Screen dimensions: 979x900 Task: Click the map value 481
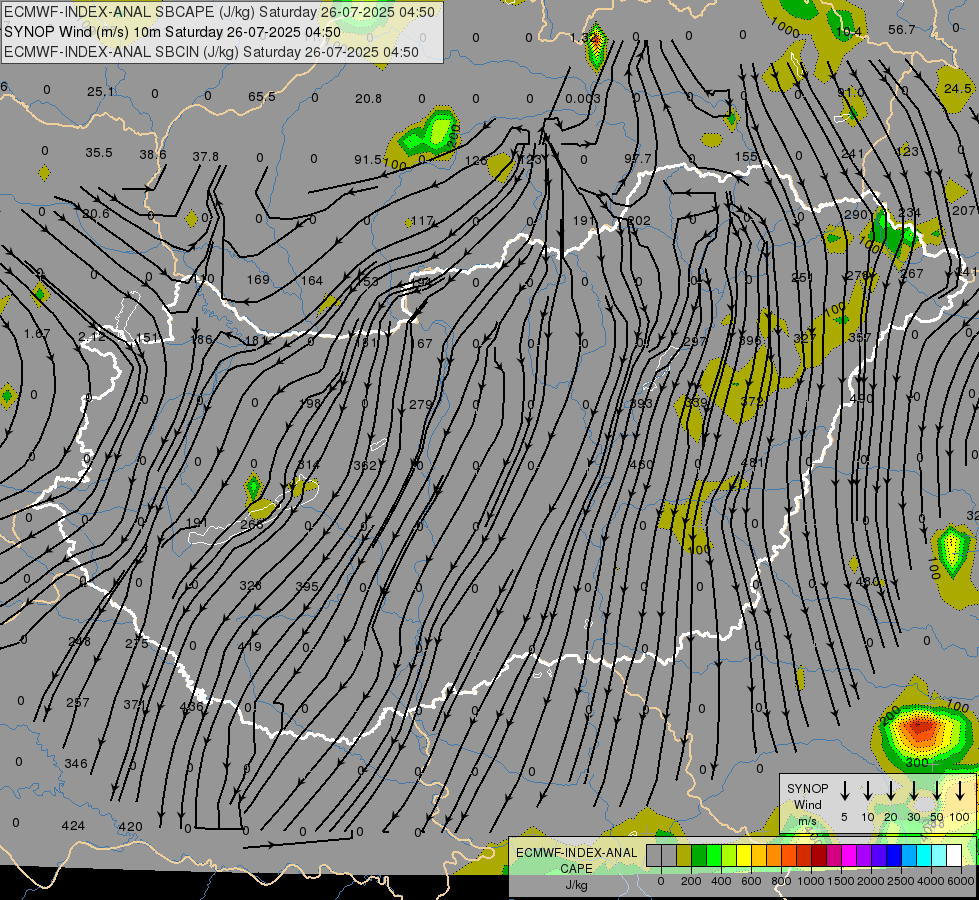click(x=752, y=462)
